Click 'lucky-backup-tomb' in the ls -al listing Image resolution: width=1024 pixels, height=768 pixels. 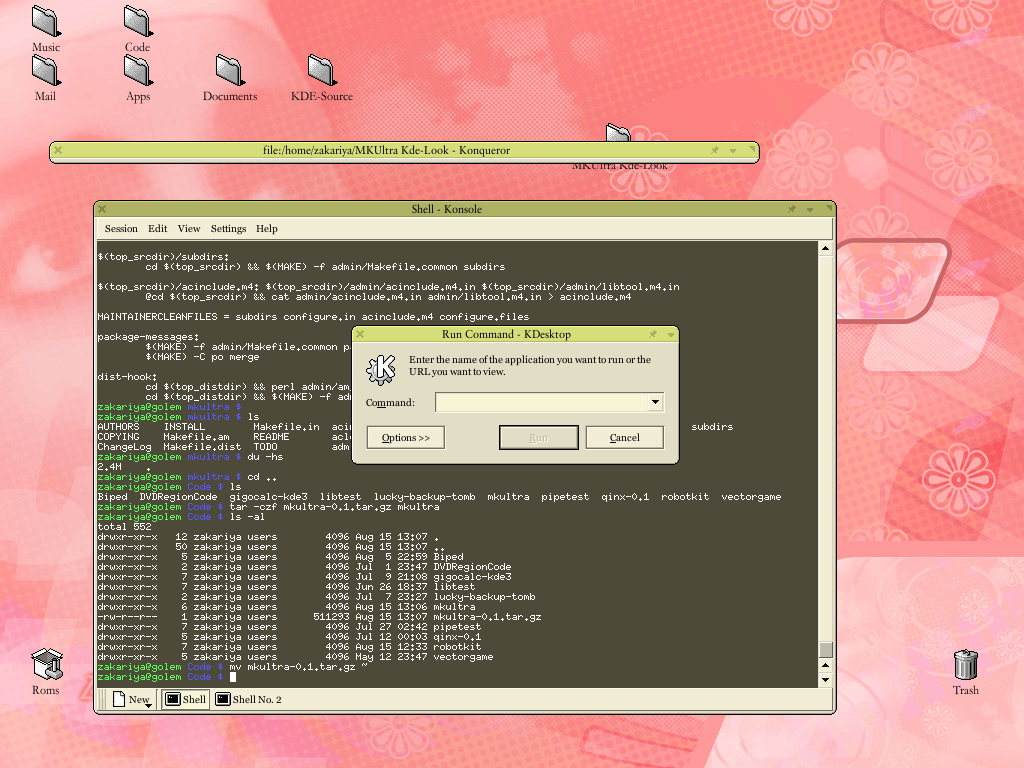[x=484, y=597]
